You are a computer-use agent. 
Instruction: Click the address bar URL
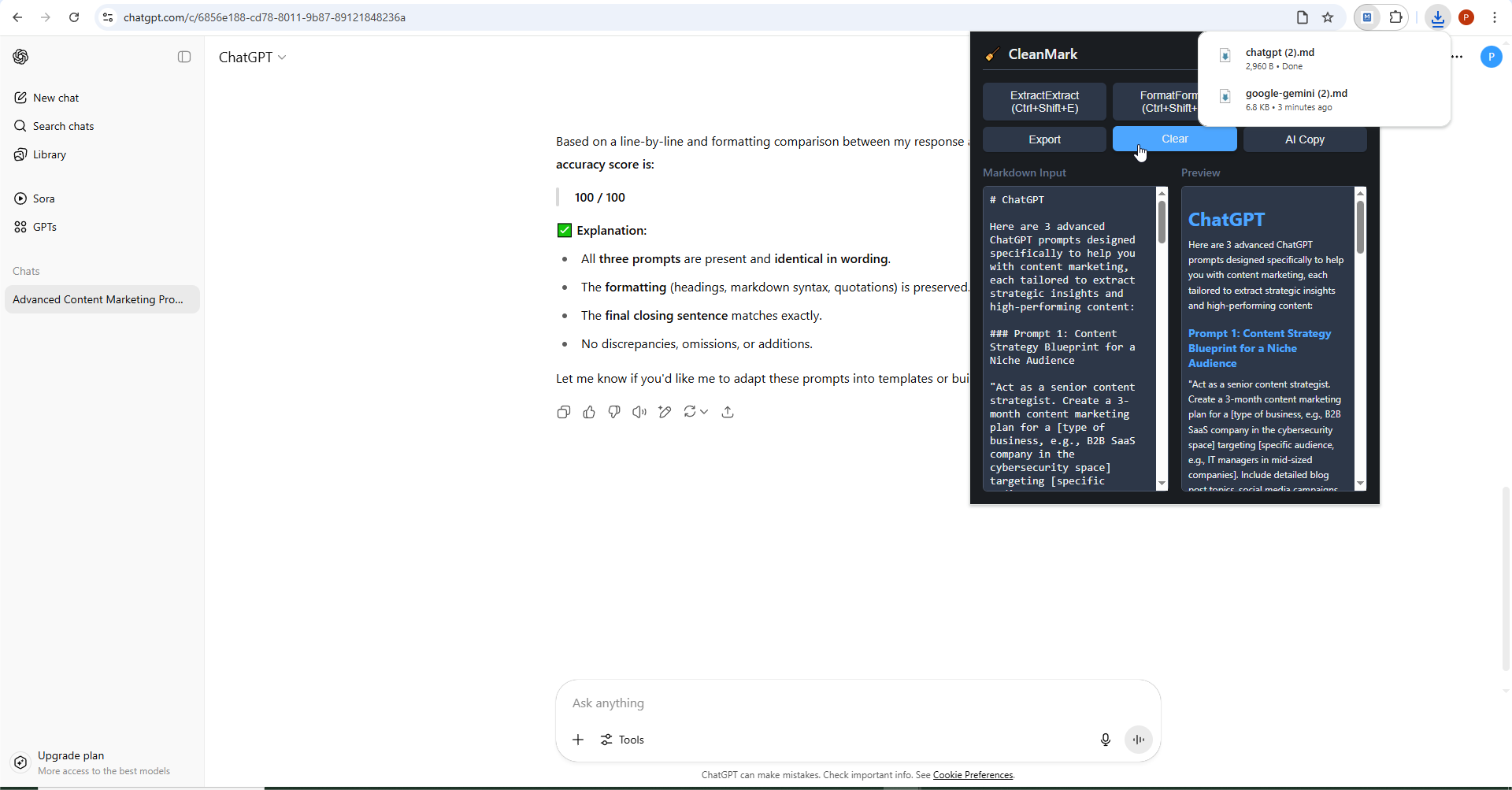point(265,17)
